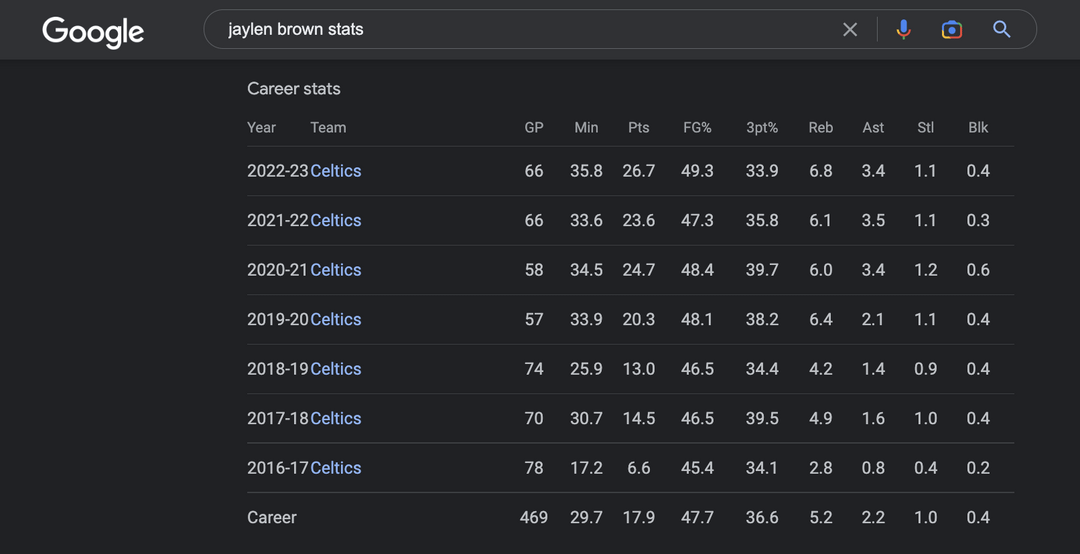Screen dimensions: 1080x554
Task: Click the GP column header
Action: pyautogui.click(x=534, y=128)
